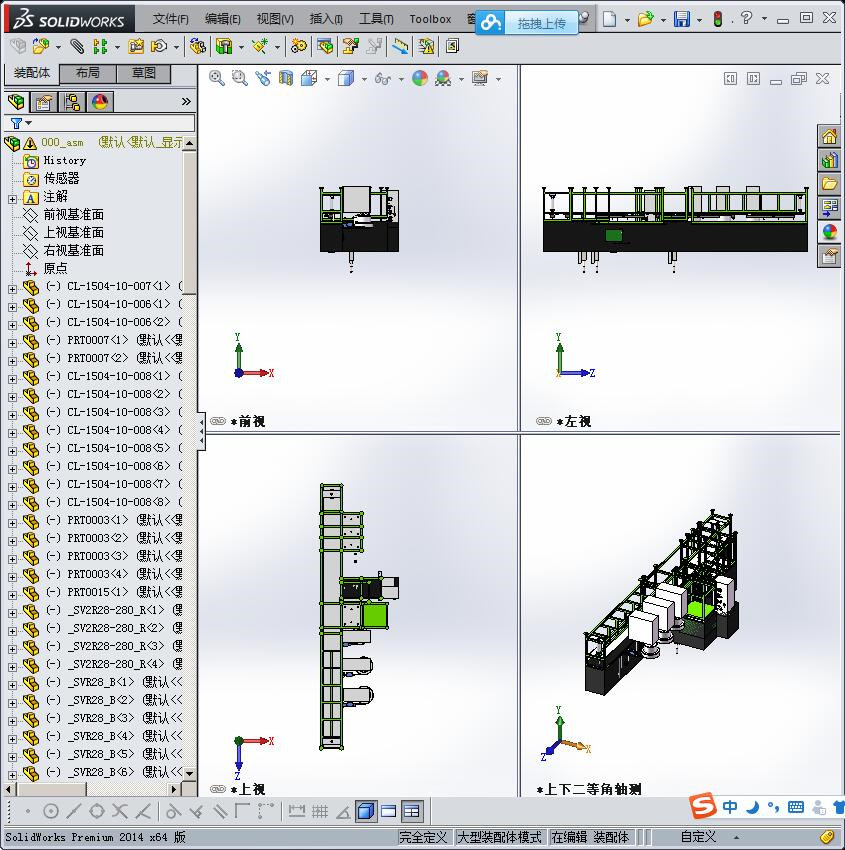This screenshot has height=850, width=845.
Task: Click the Zoom to Area icon
Action: (x=240, y=79)
